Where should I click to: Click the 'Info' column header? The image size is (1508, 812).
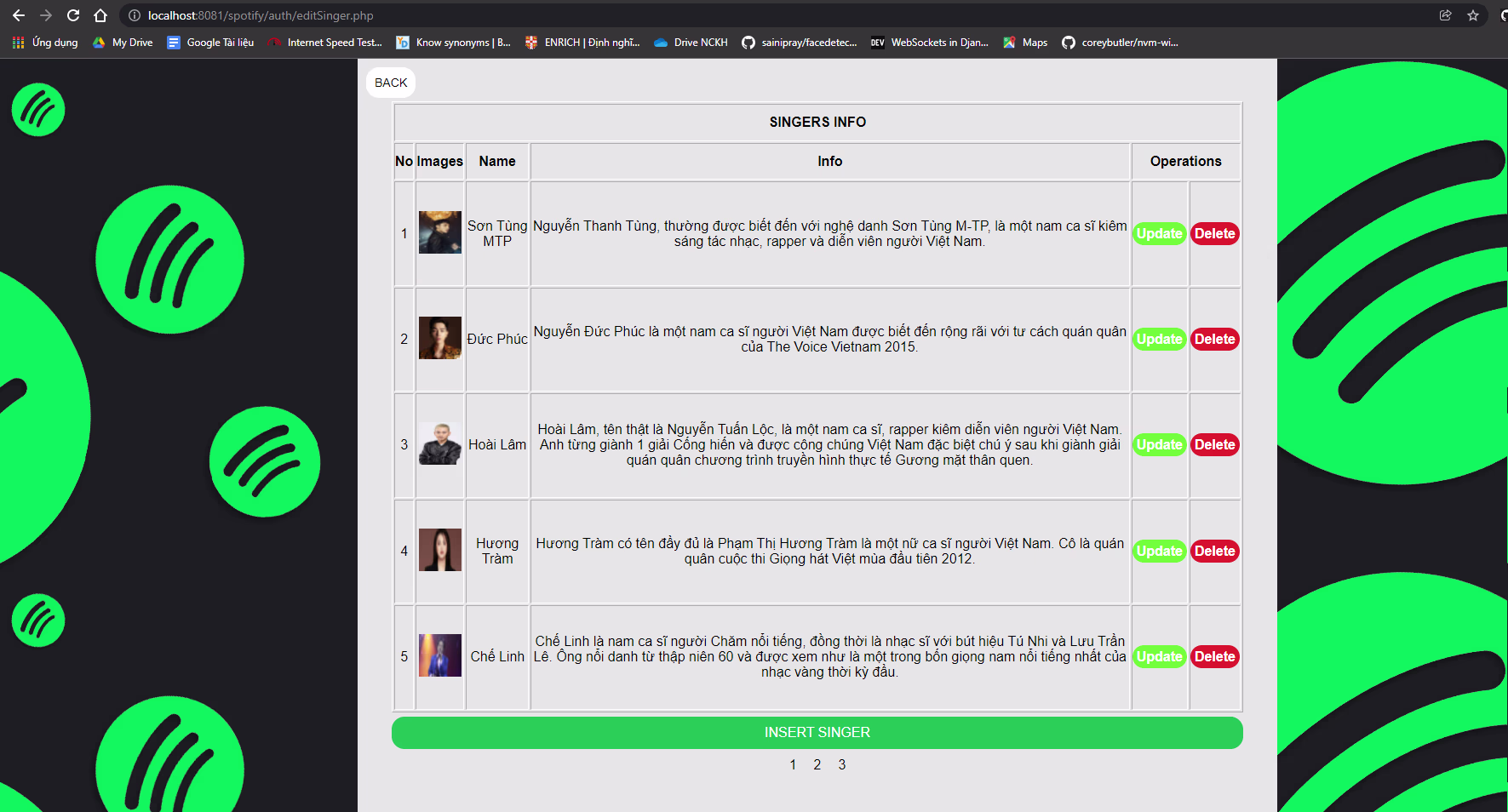tap(830, 161)
